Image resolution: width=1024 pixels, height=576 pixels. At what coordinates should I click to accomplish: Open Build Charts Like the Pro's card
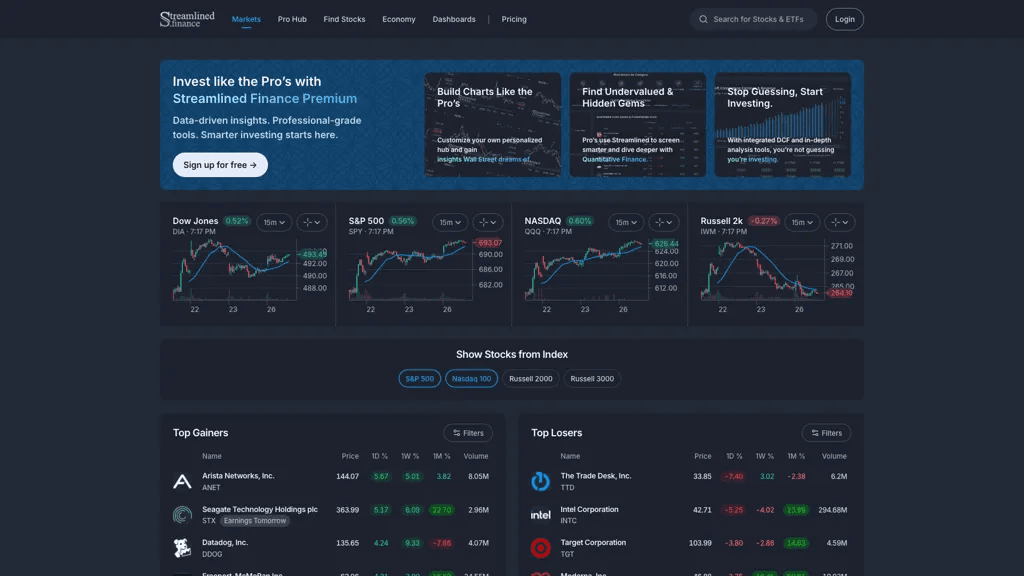[492, 125]
